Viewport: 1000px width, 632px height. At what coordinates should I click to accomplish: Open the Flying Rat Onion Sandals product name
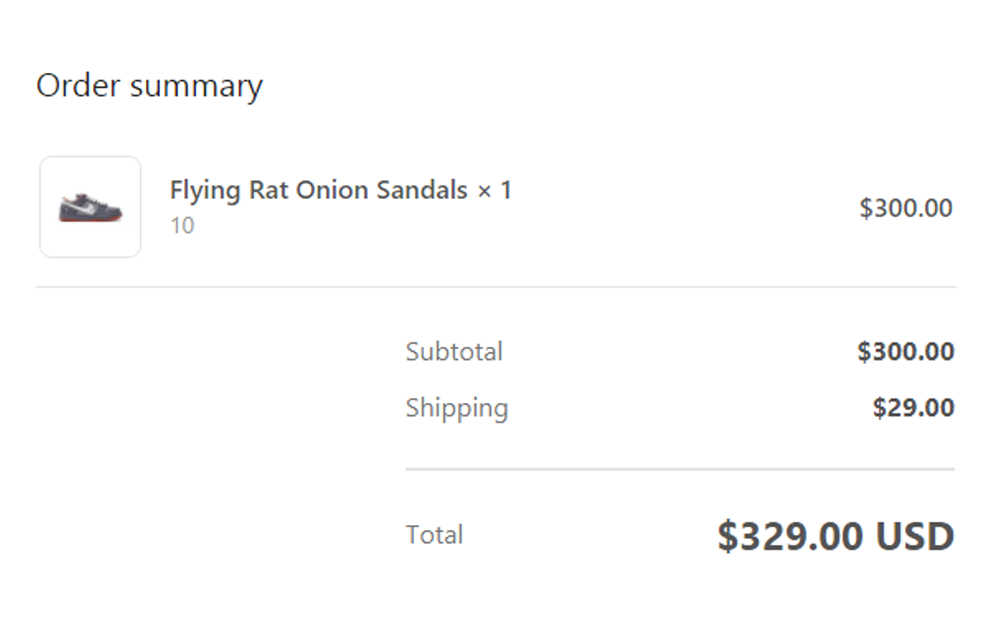tap(318, 190)
